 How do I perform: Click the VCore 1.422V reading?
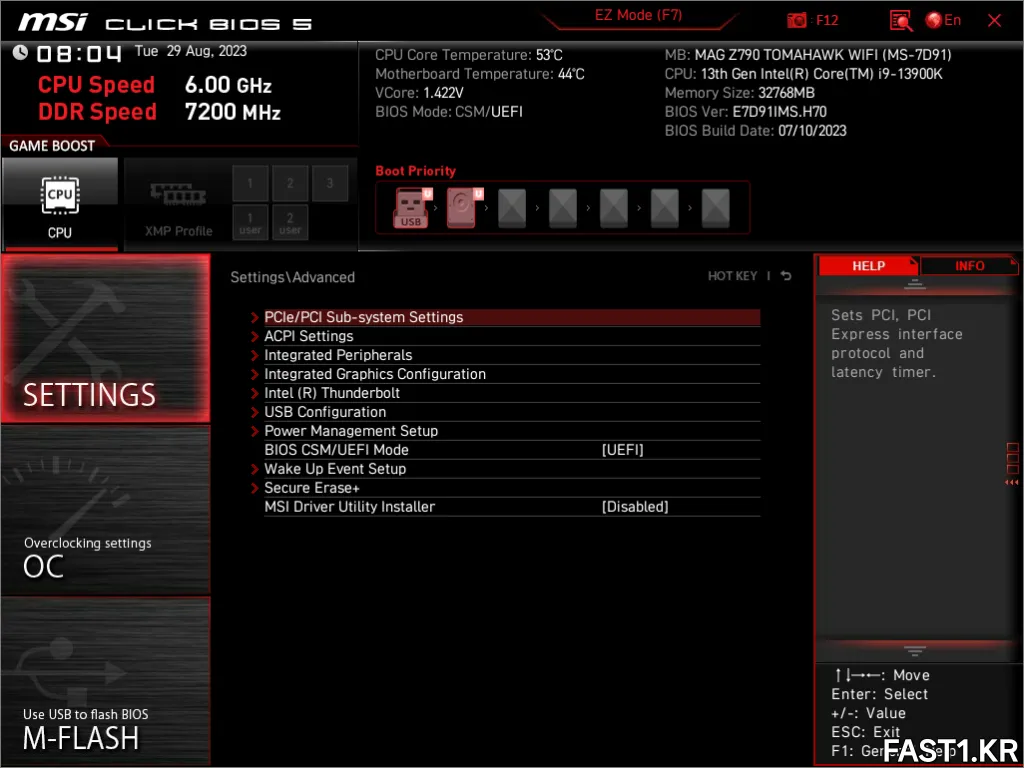point(419,93)
